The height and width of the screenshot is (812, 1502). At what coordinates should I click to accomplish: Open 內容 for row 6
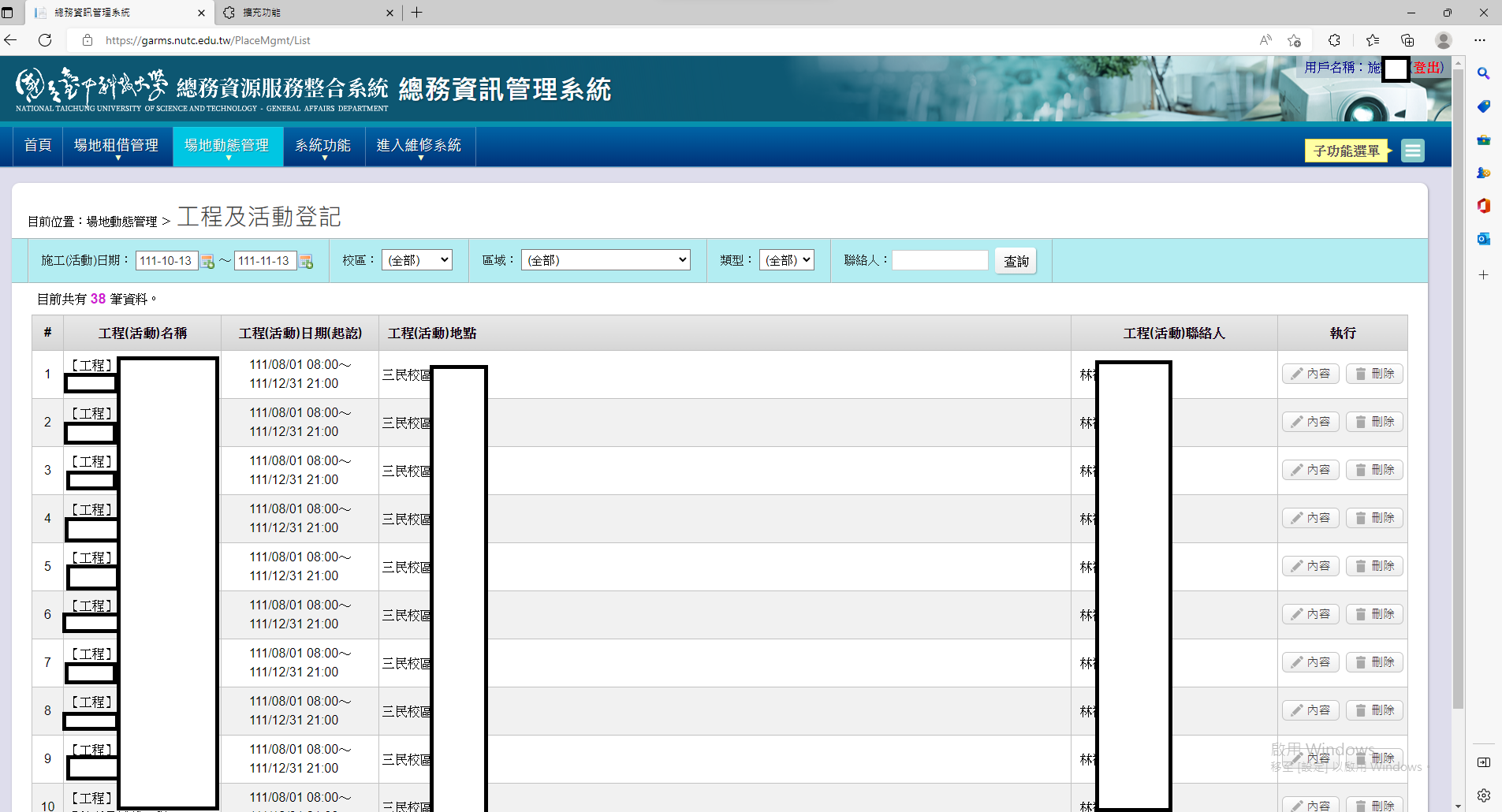1310,614
